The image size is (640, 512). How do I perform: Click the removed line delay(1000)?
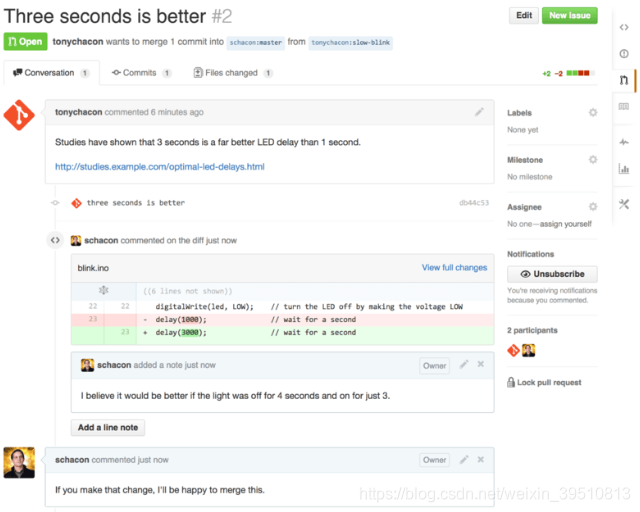coord(282,319)
